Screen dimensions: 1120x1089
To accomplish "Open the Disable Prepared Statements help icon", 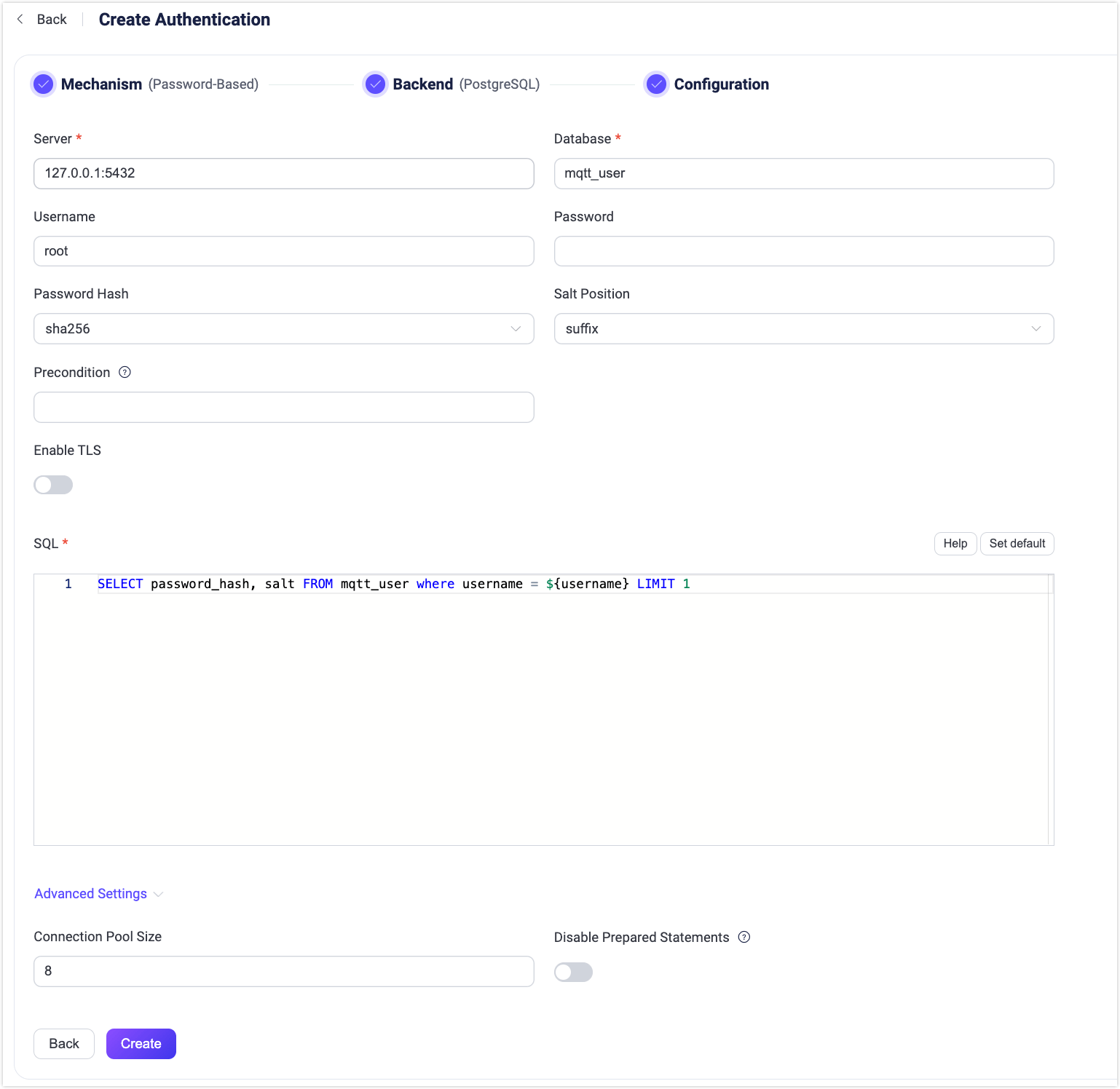I will [744, 937].
